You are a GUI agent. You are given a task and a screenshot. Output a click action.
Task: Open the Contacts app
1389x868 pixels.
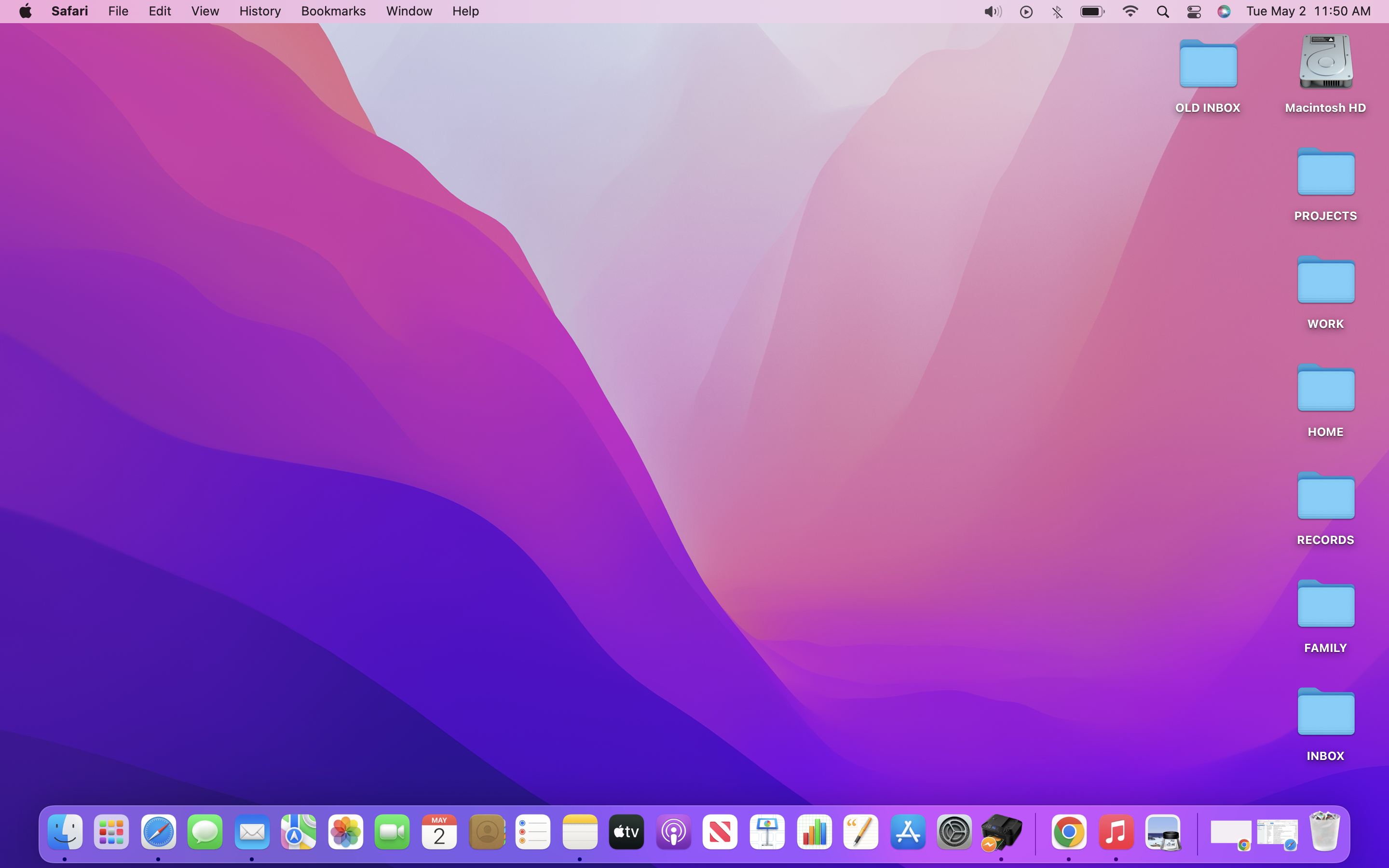[487, 832]
